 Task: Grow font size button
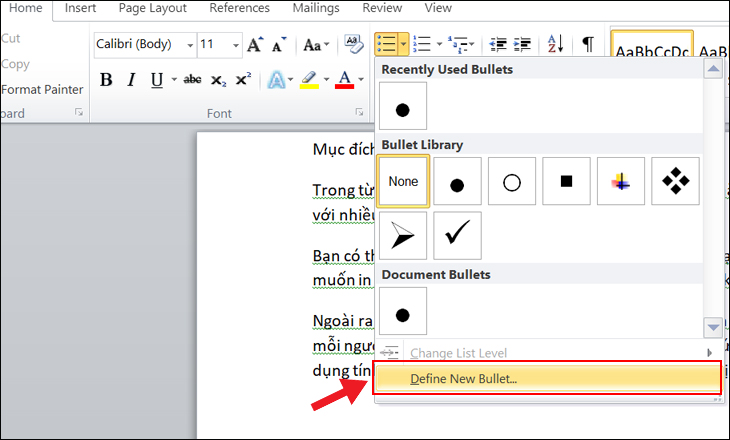click(255, 45)
